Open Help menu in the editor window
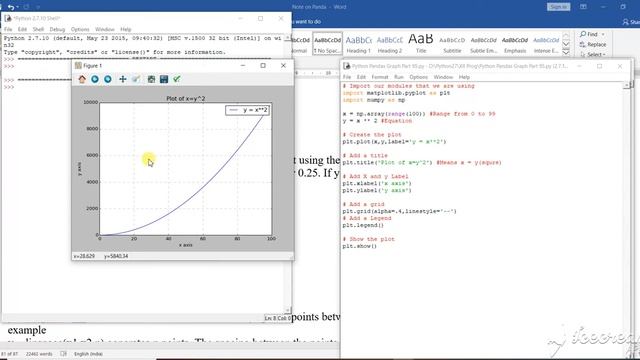640x360 pixels. [464, 77]
